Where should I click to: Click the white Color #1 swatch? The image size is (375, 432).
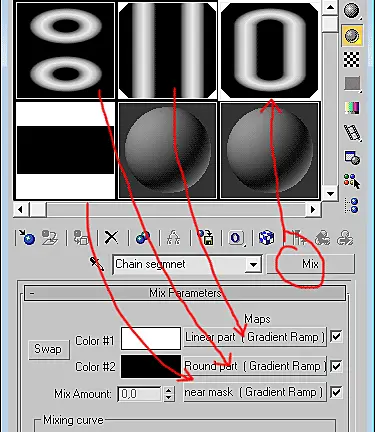[151, 339]
